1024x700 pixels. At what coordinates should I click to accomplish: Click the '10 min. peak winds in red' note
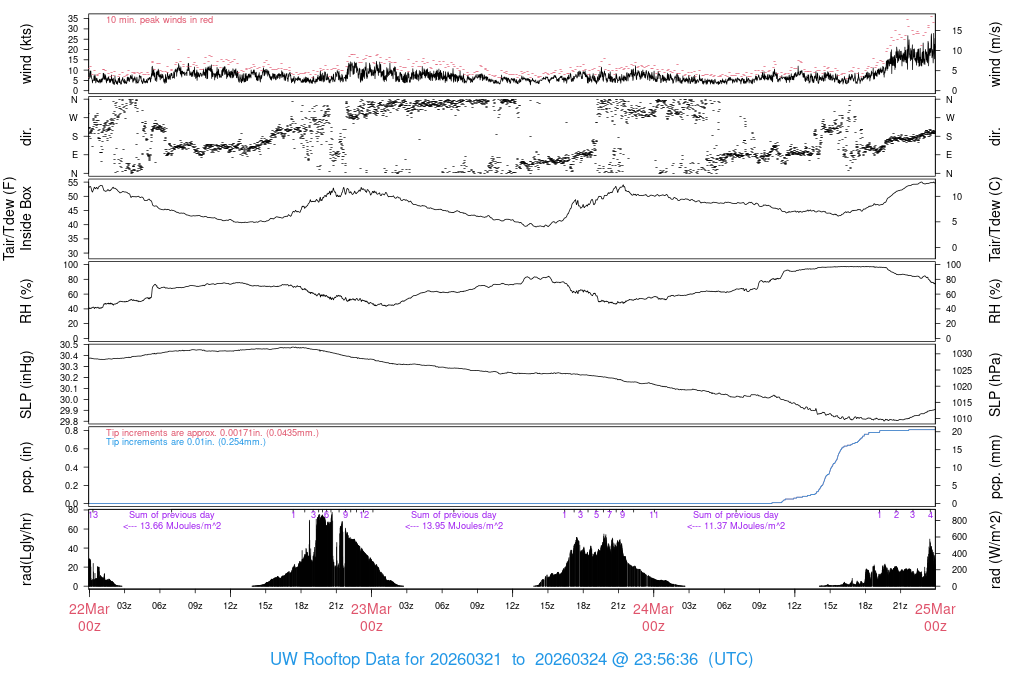(x=159, y=20)
